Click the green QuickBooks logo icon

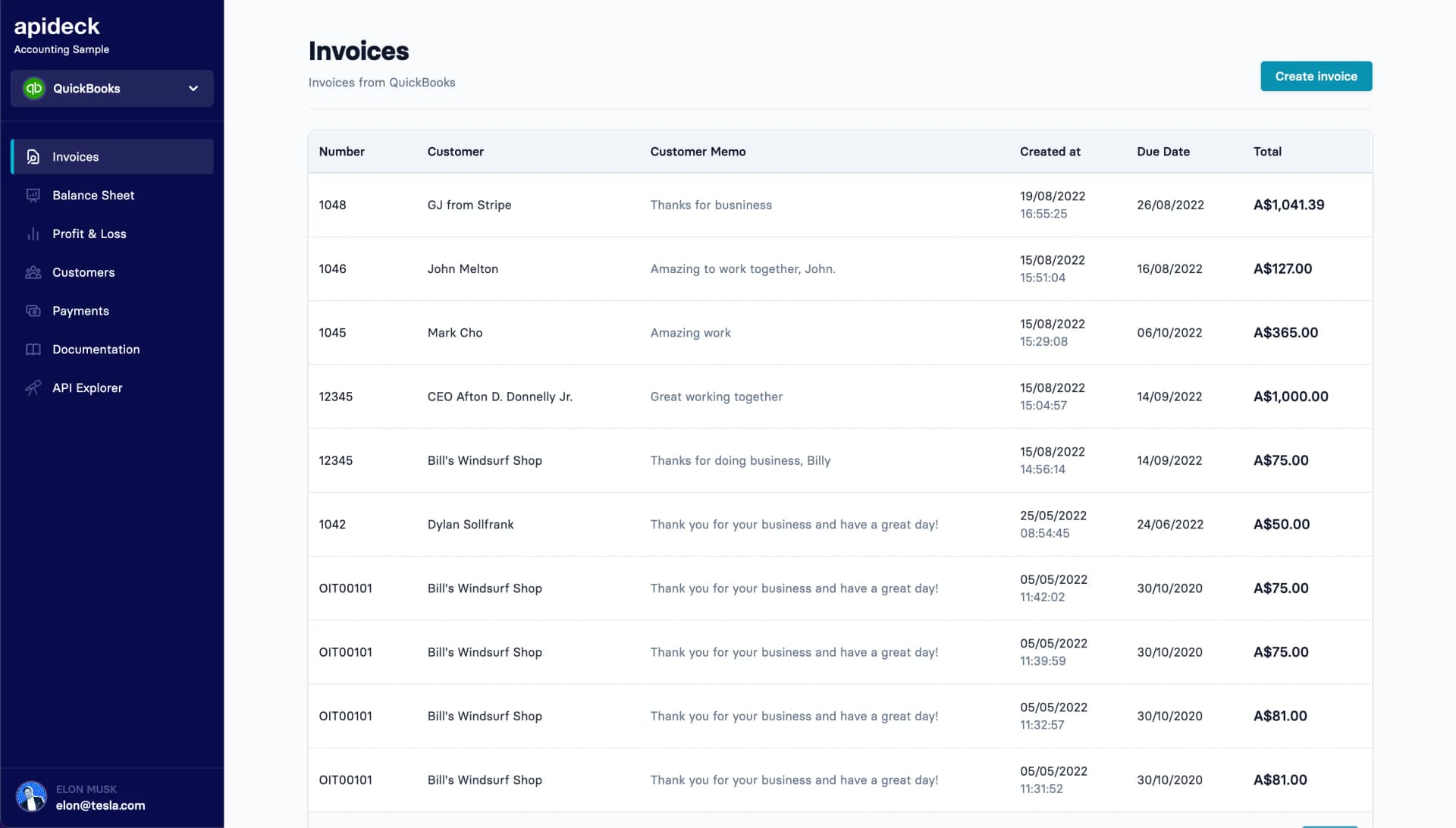pyautogui.click(x=34, y=89)
